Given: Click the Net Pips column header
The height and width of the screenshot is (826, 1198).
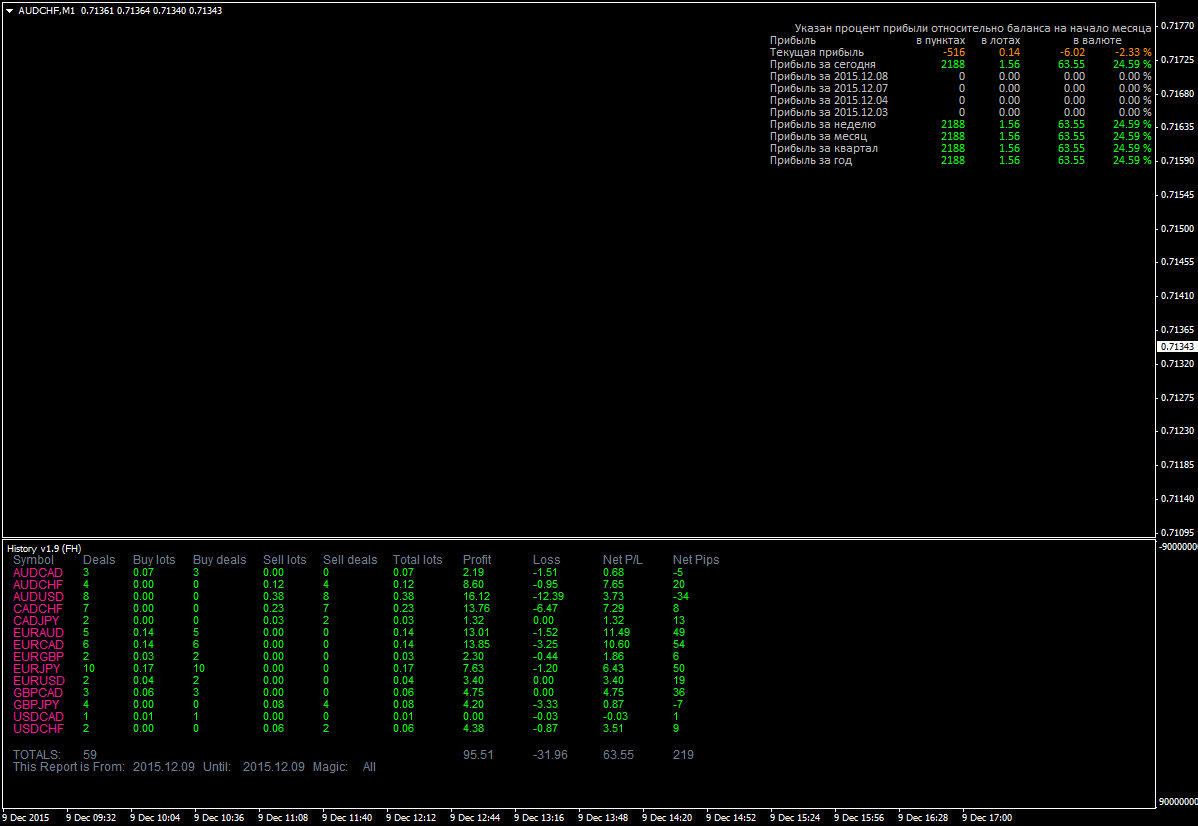Looking at the screenshot, I should 696,560.
